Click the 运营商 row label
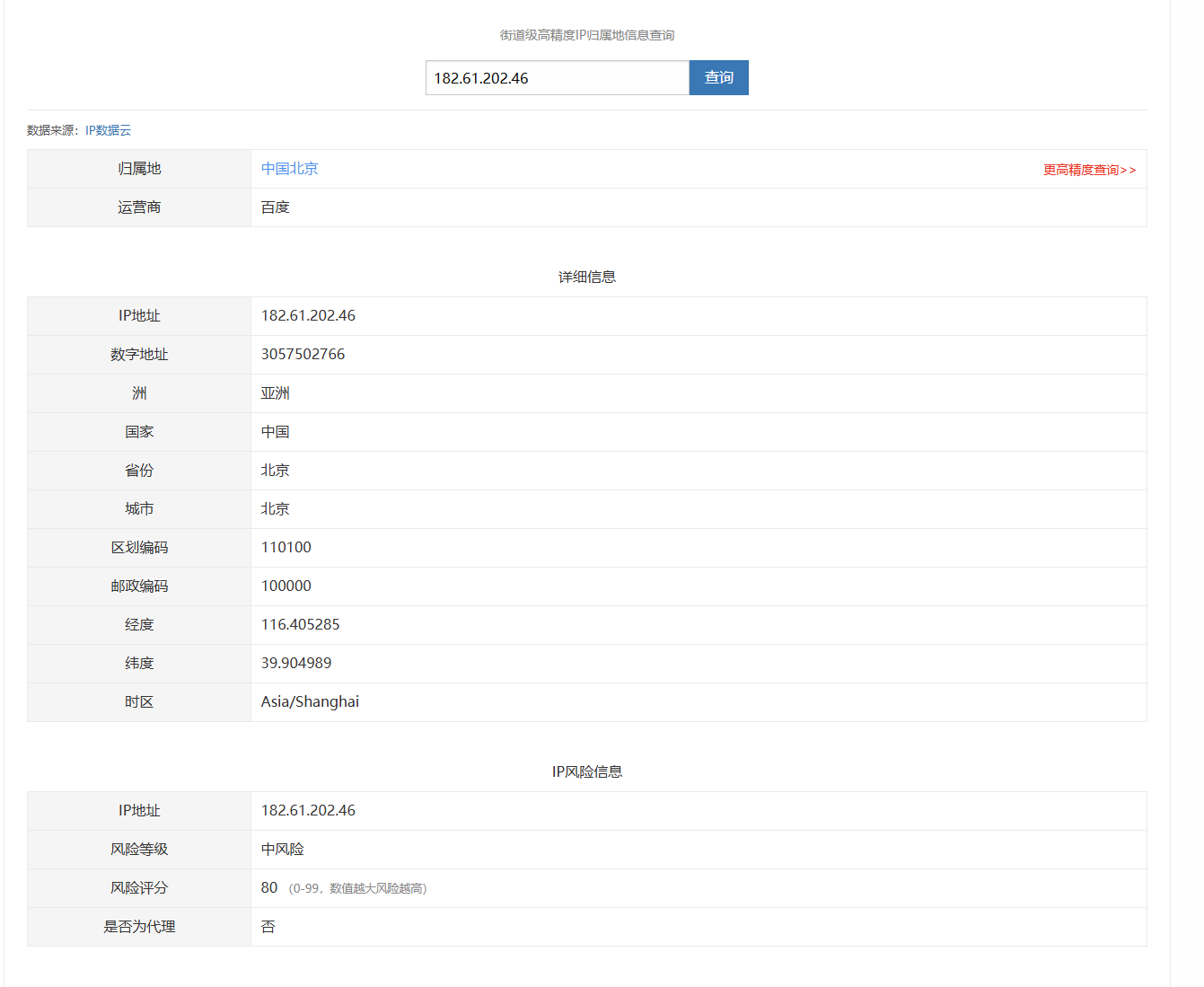1204x987 pixels. [x=139, y=207]
